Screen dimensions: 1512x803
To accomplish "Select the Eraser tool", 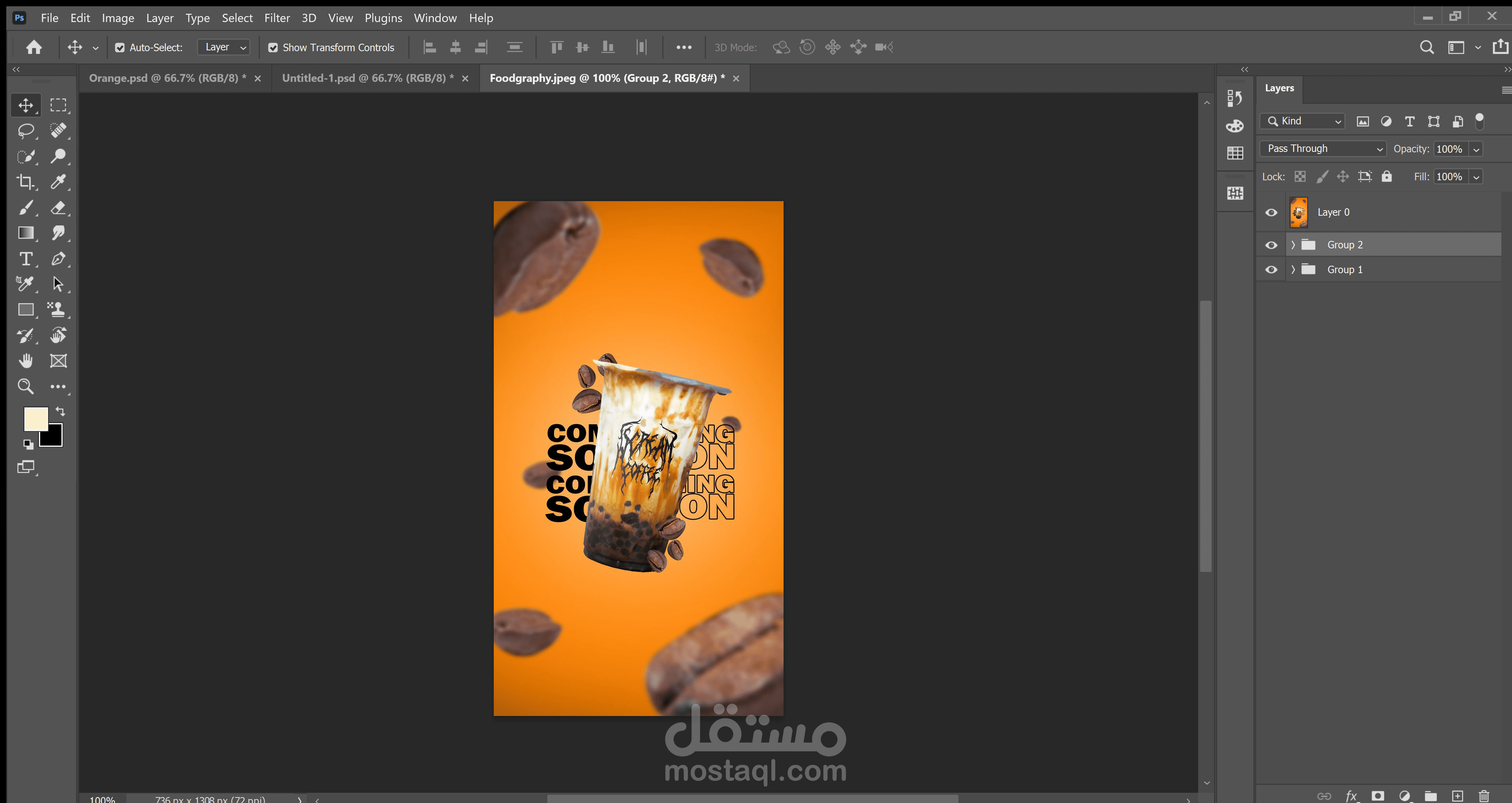I will [x=58, y=207].
